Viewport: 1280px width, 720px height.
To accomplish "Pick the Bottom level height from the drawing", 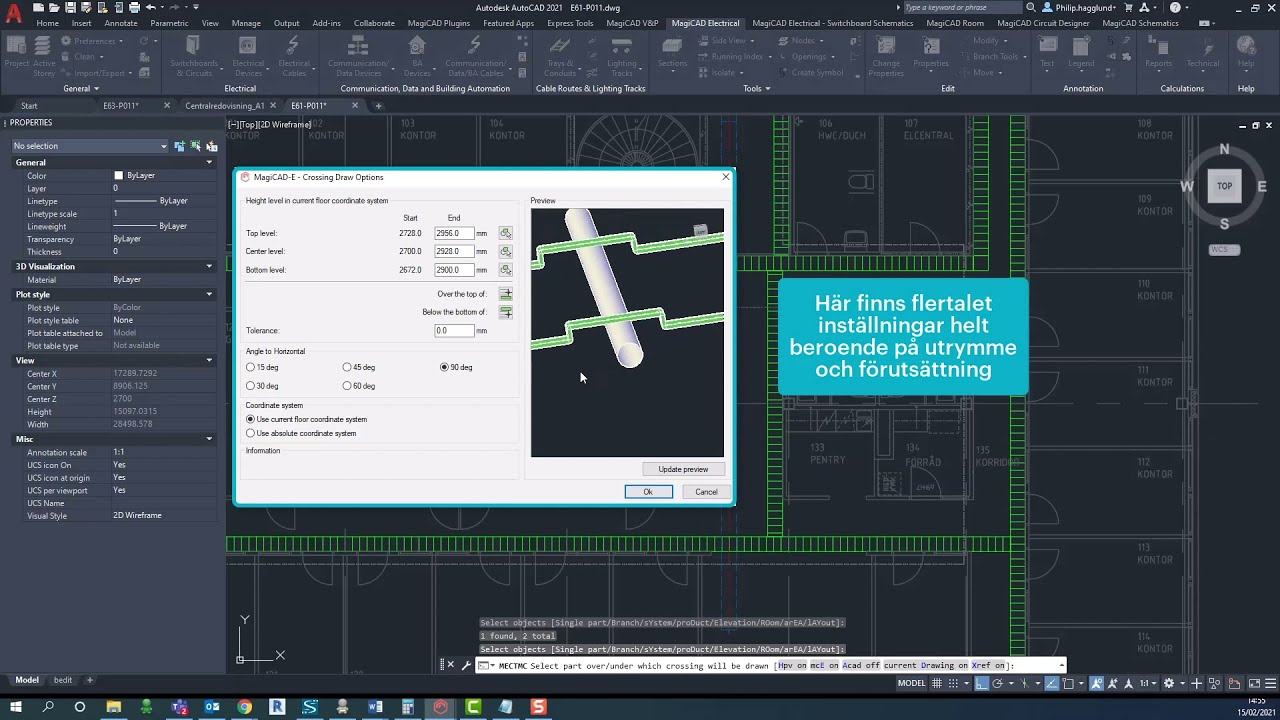I will coord(505,270).
